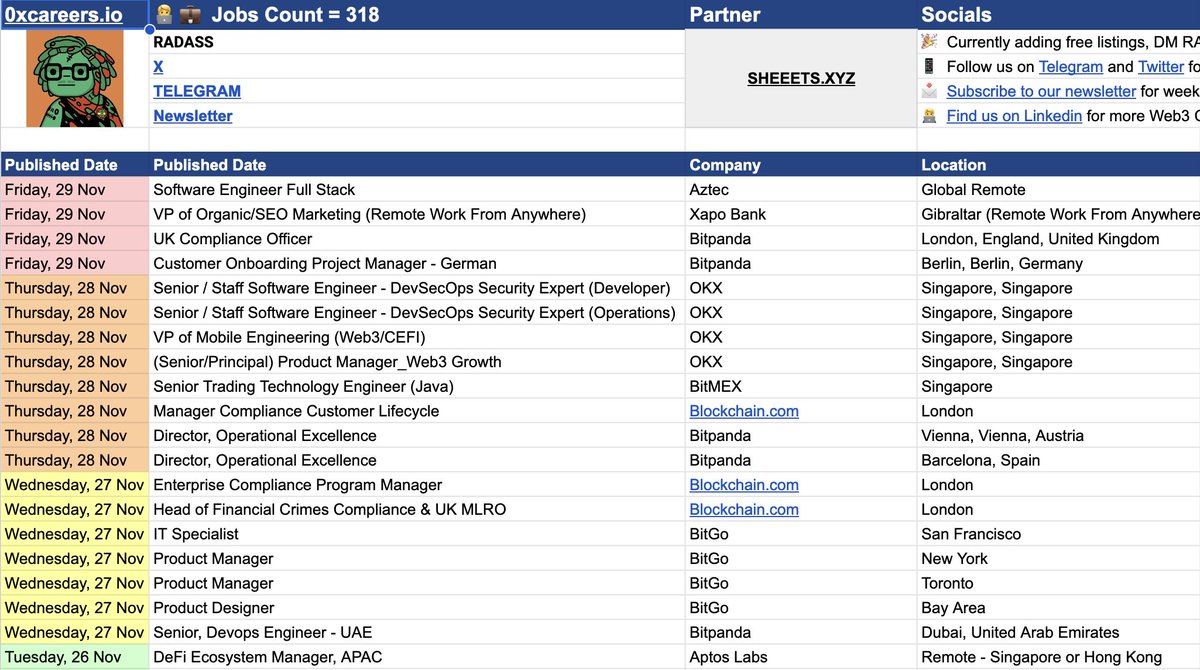Viewport: 1200px width, 670px height.
Task: Click Subscribe to our newsletter link
Action: tap(1041, 91)
